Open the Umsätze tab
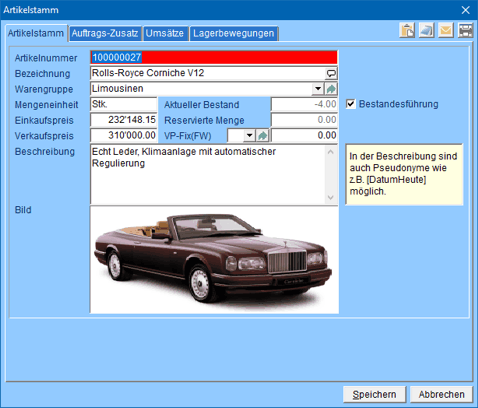The width and height of the screenshot is (478, 408). (165, 33)
